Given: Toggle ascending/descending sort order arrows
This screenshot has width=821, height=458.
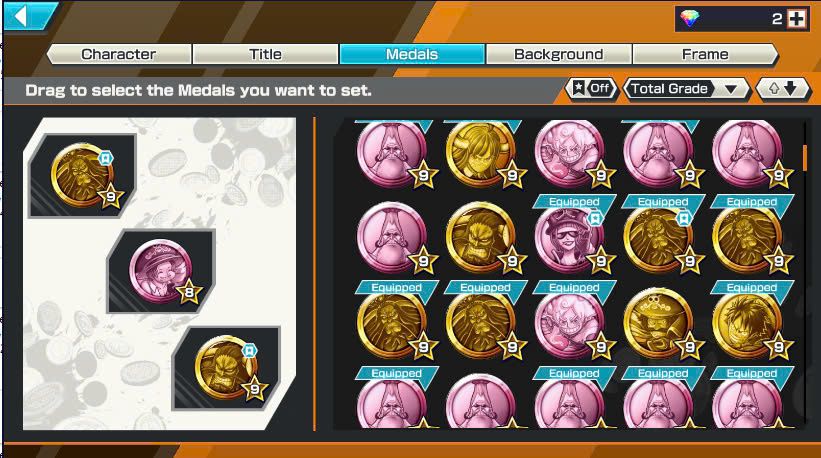Looking at the screenshot, I should click(x=783, y=89).
